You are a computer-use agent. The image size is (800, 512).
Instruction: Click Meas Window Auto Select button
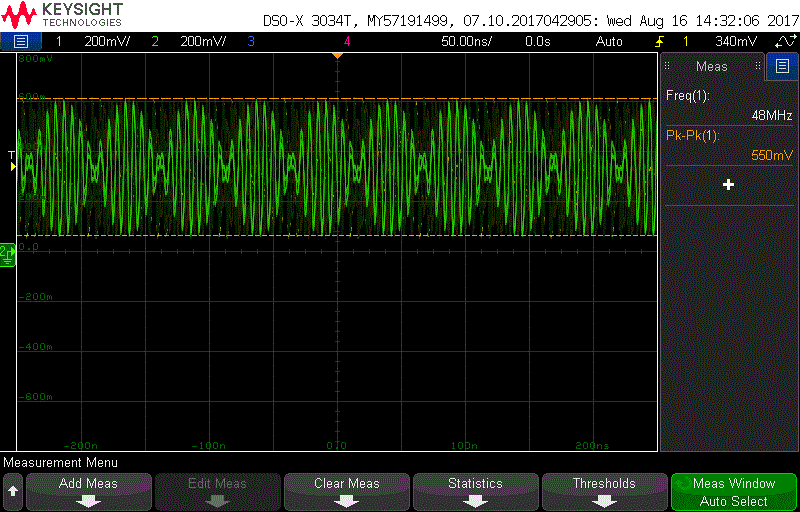734,491
